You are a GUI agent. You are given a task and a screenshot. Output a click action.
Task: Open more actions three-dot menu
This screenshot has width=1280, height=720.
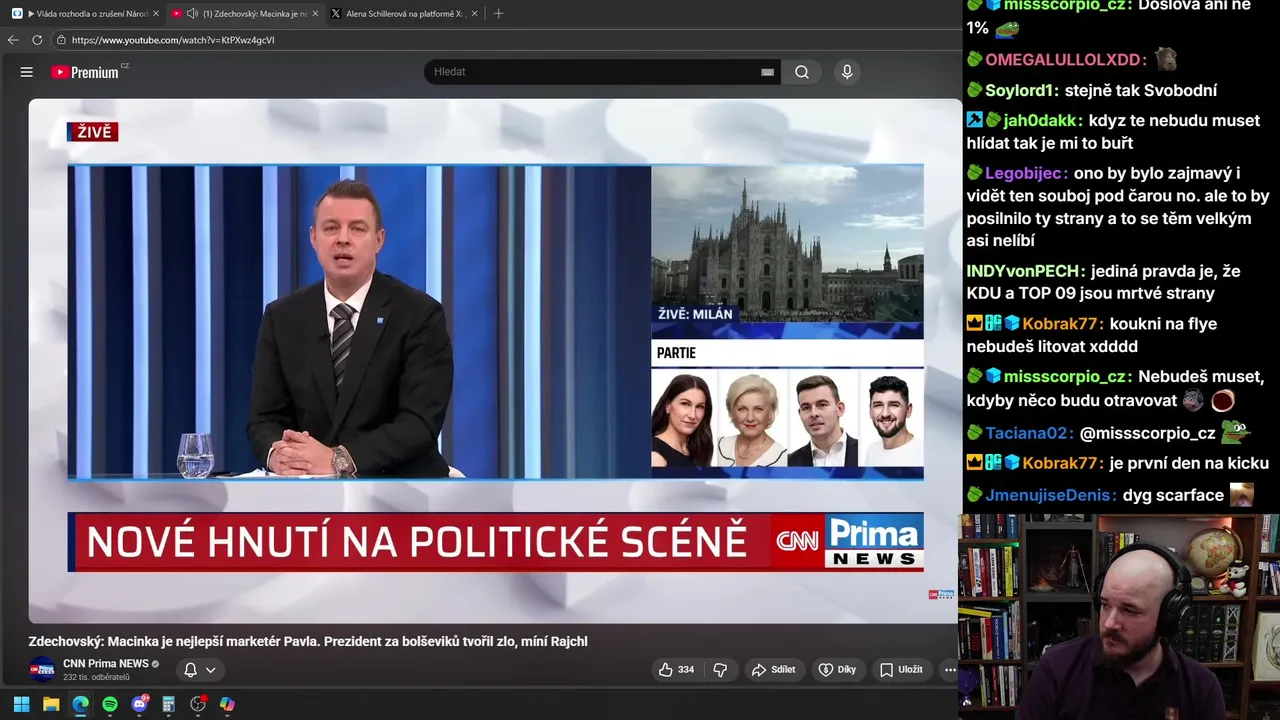pos(950,670)
